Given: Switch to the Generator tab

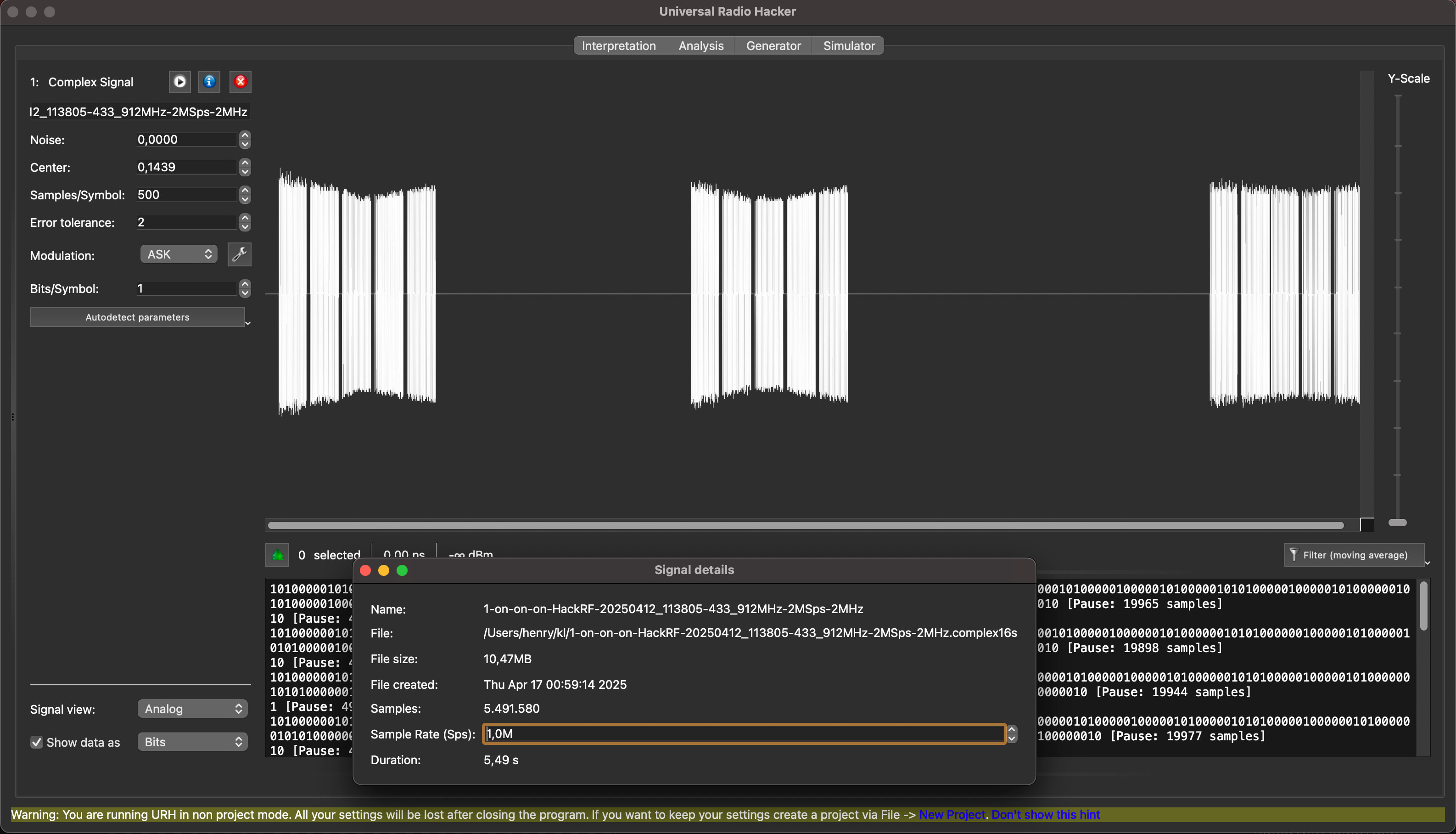Looking at the screenshot, I should click(773, 46).
